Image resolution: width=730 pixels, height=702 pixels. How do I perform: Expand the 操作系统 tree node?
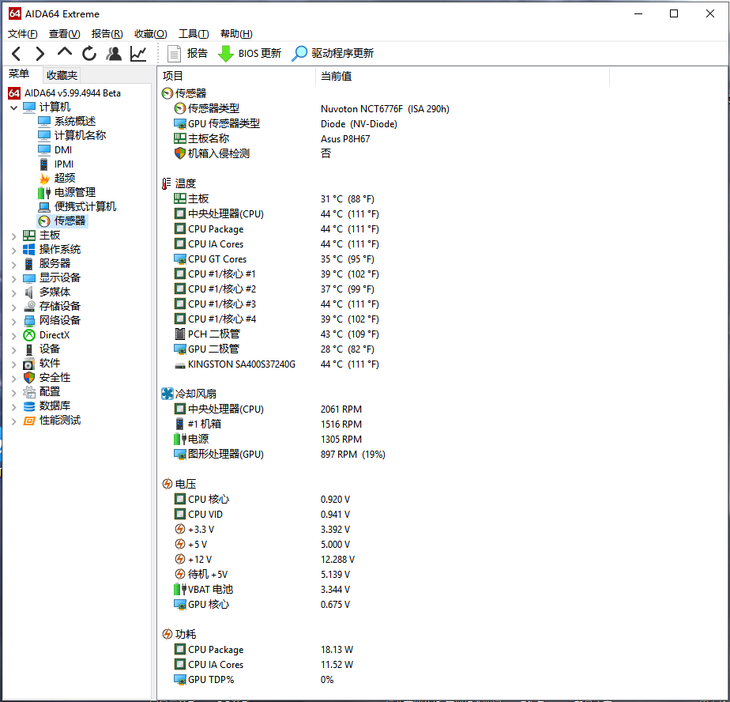pyautogui.click(x=14, y=250)
